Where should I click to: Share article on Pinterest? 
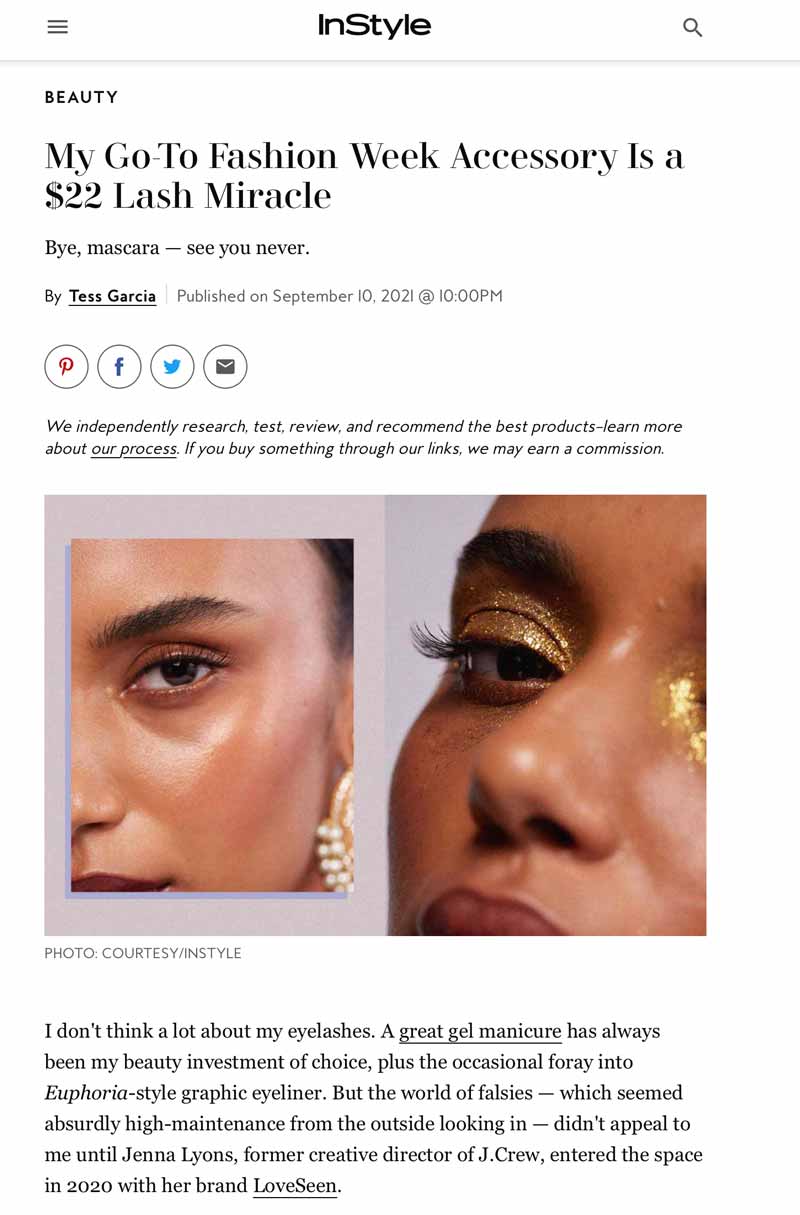(x=66, y=367)
